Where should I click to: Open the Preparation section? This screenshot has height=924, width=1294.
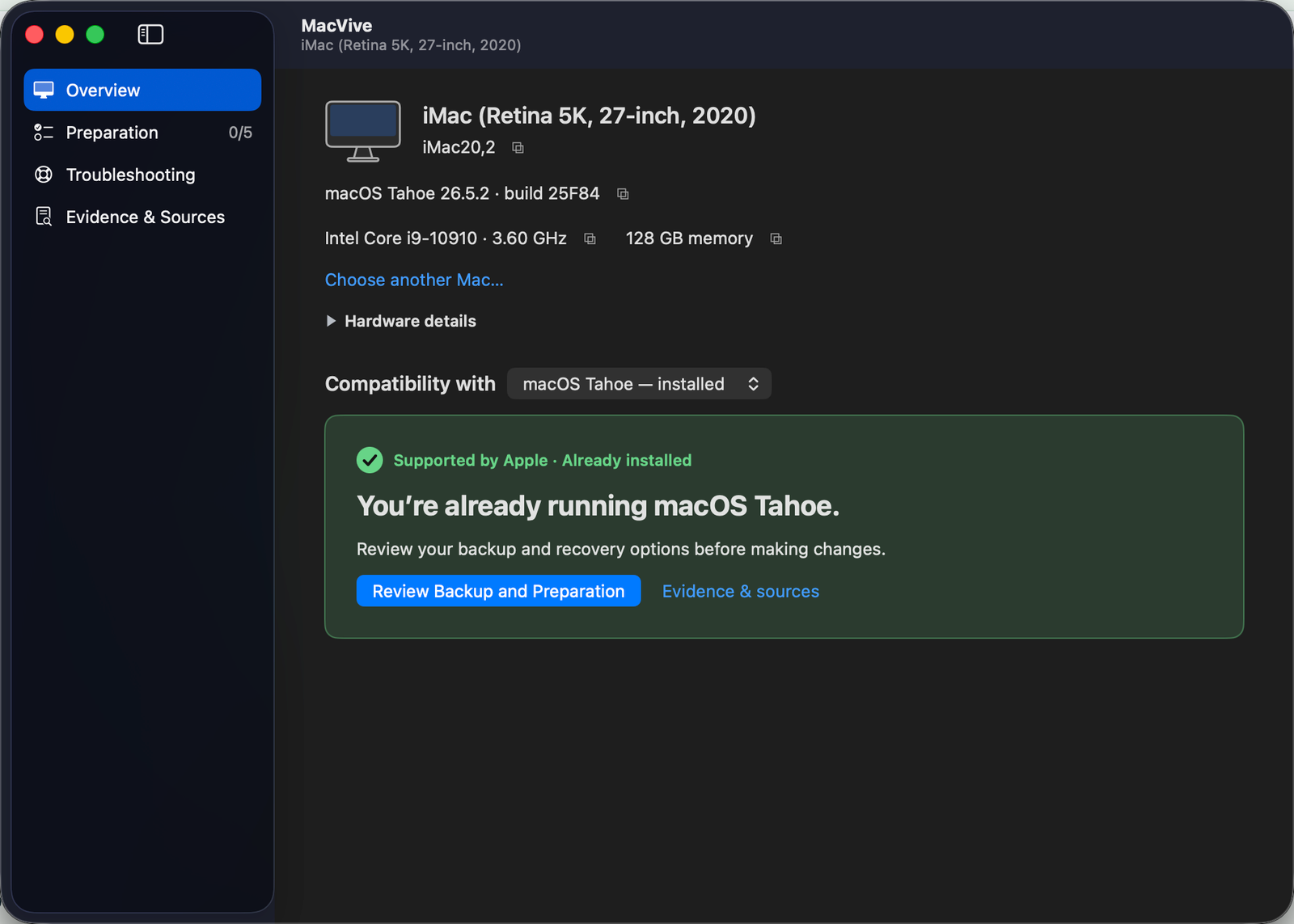click(x=142, y=133)
